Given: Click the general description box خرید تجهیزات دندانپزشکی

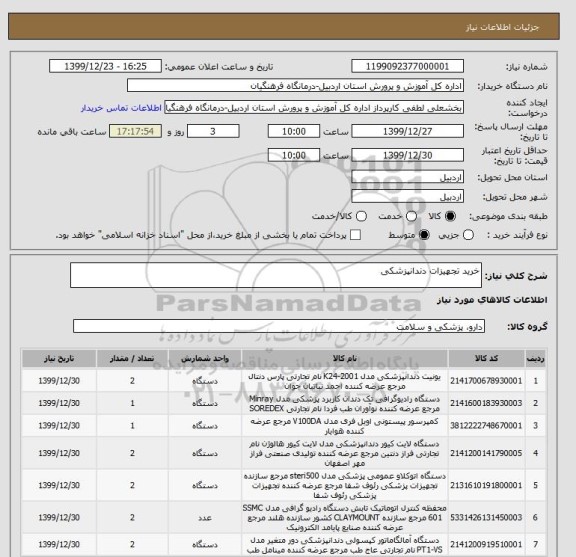Looking at the screenshot, I should 276,275.
